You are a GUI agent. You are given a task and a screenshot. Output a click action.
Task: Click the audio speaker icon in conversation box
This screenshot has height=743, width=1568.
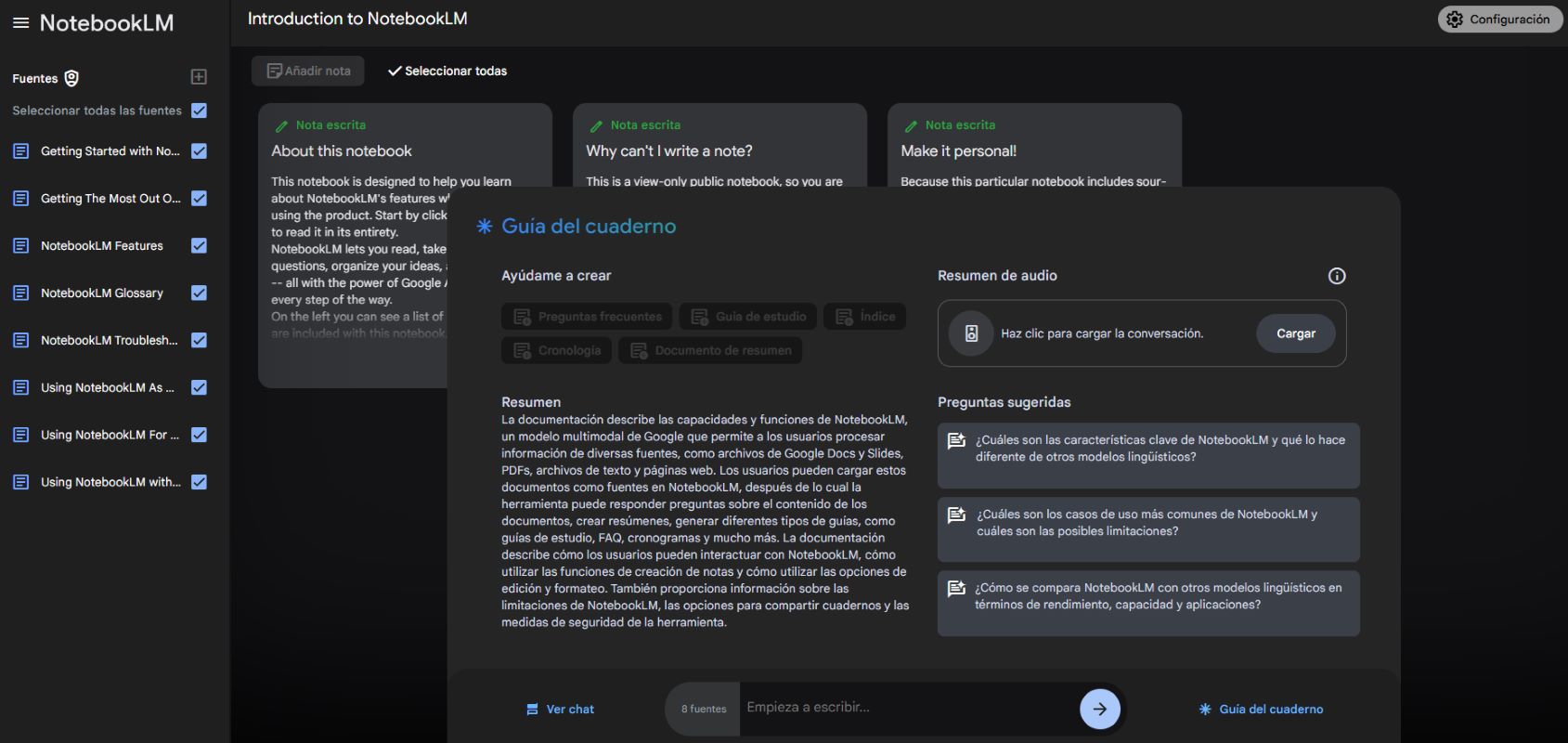[971, 333]
